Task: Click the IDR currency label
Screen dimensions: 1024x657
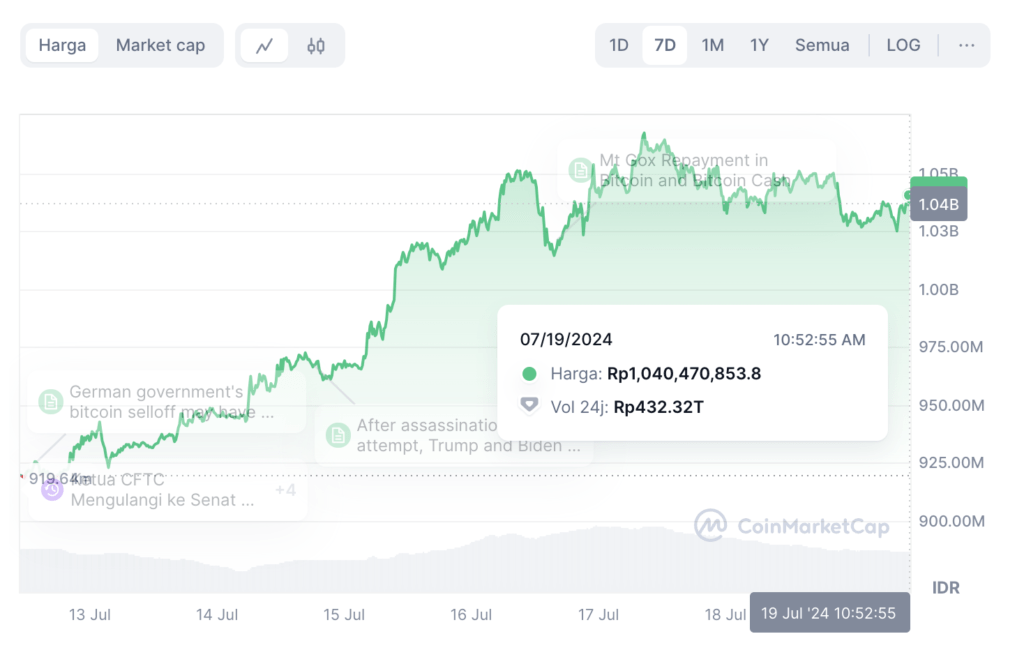Action: 946,588
